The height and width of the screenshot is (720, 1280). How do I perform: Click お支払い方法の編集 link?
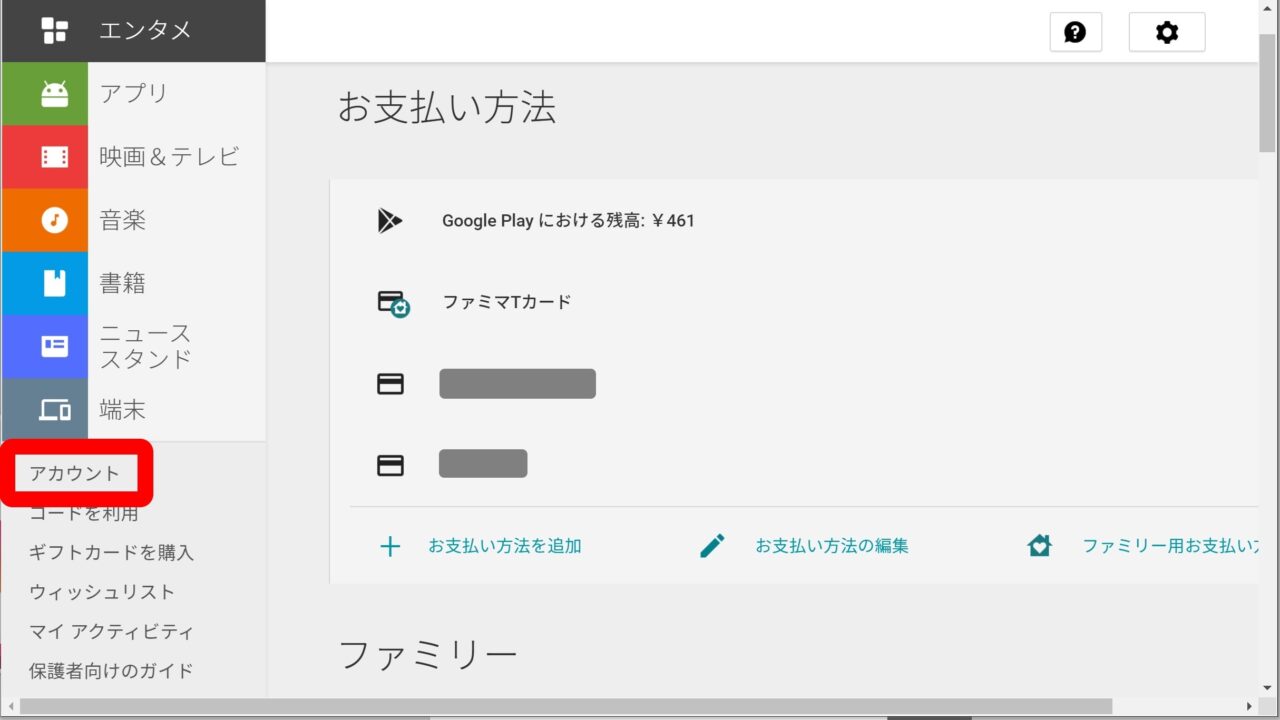831,546
